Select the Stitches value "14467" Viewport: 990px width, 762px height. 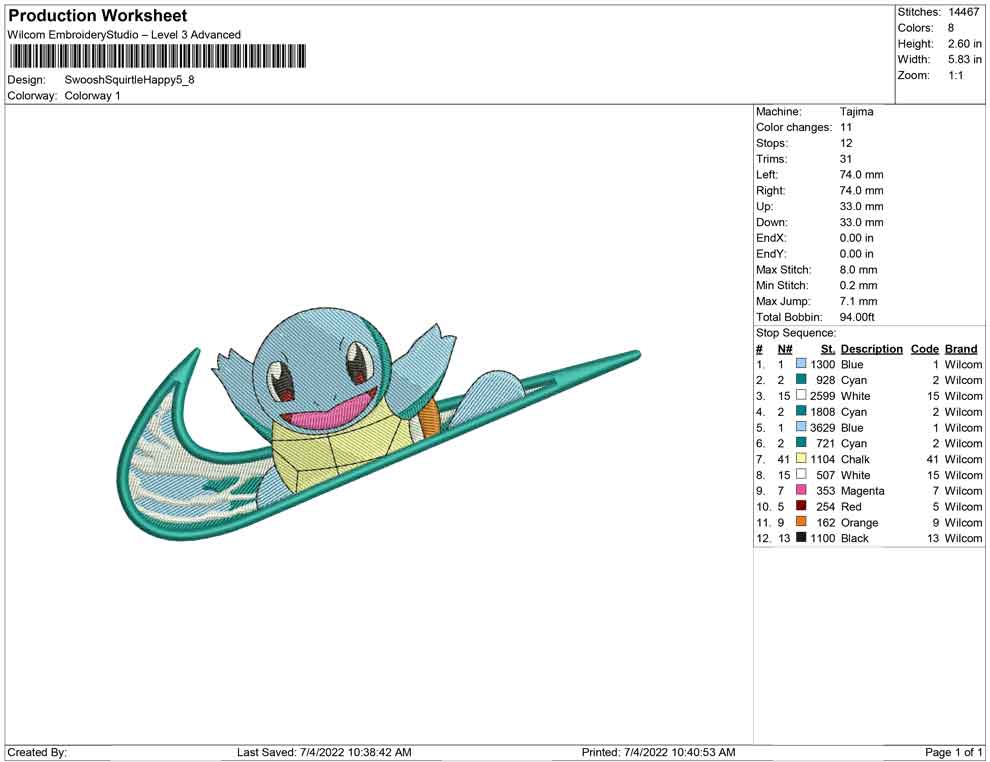pyautogui.click(x=963, y=12)
